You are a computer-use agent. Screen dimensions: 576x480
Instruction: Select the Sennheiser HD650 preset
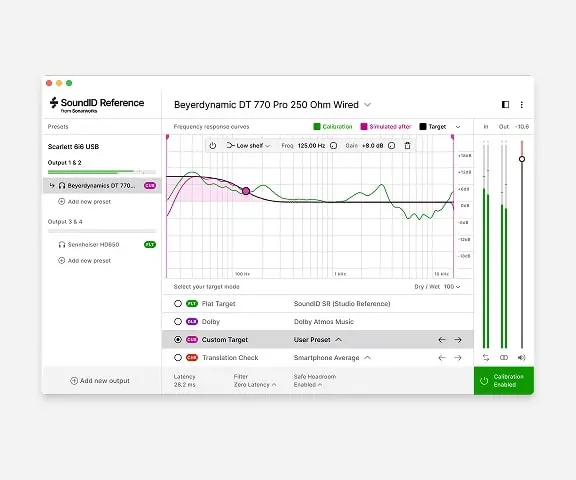tap(102, 245)
